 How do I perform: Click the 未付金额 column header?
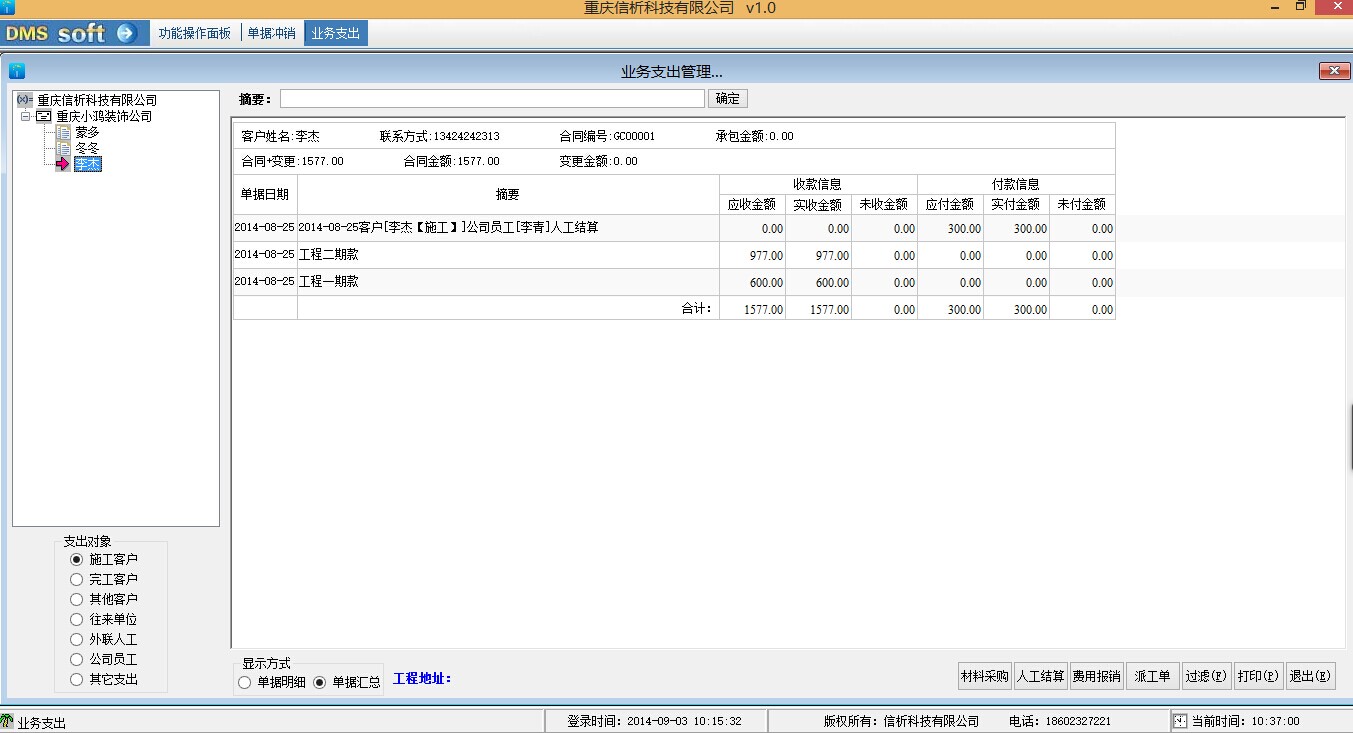[x=1082, y=204]
